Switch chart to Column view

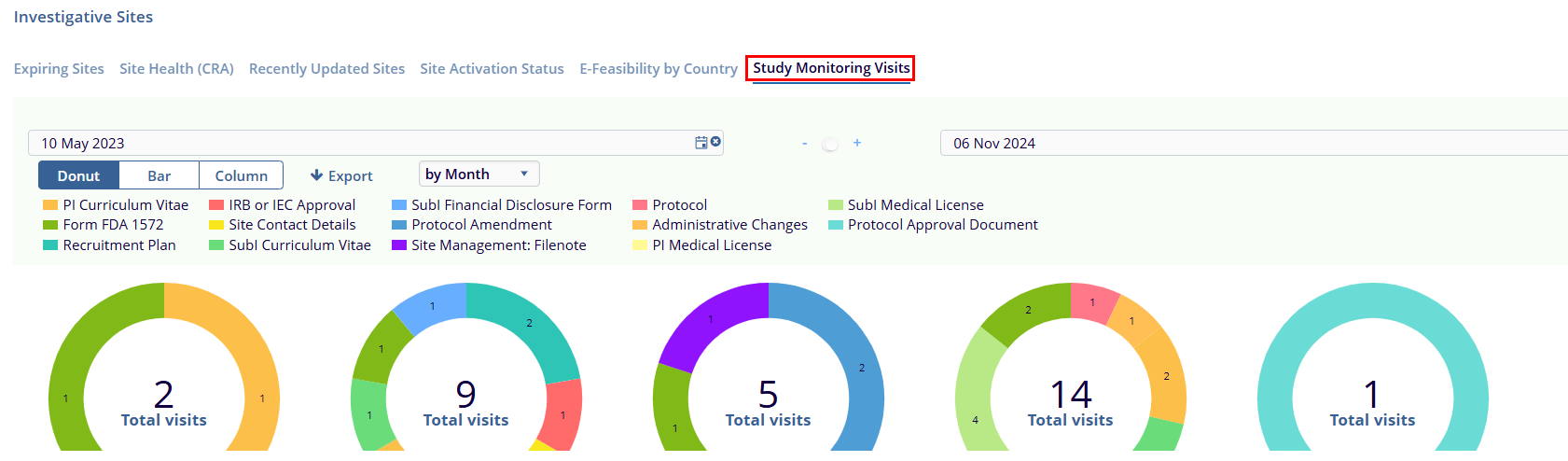[x=241, y=175]
